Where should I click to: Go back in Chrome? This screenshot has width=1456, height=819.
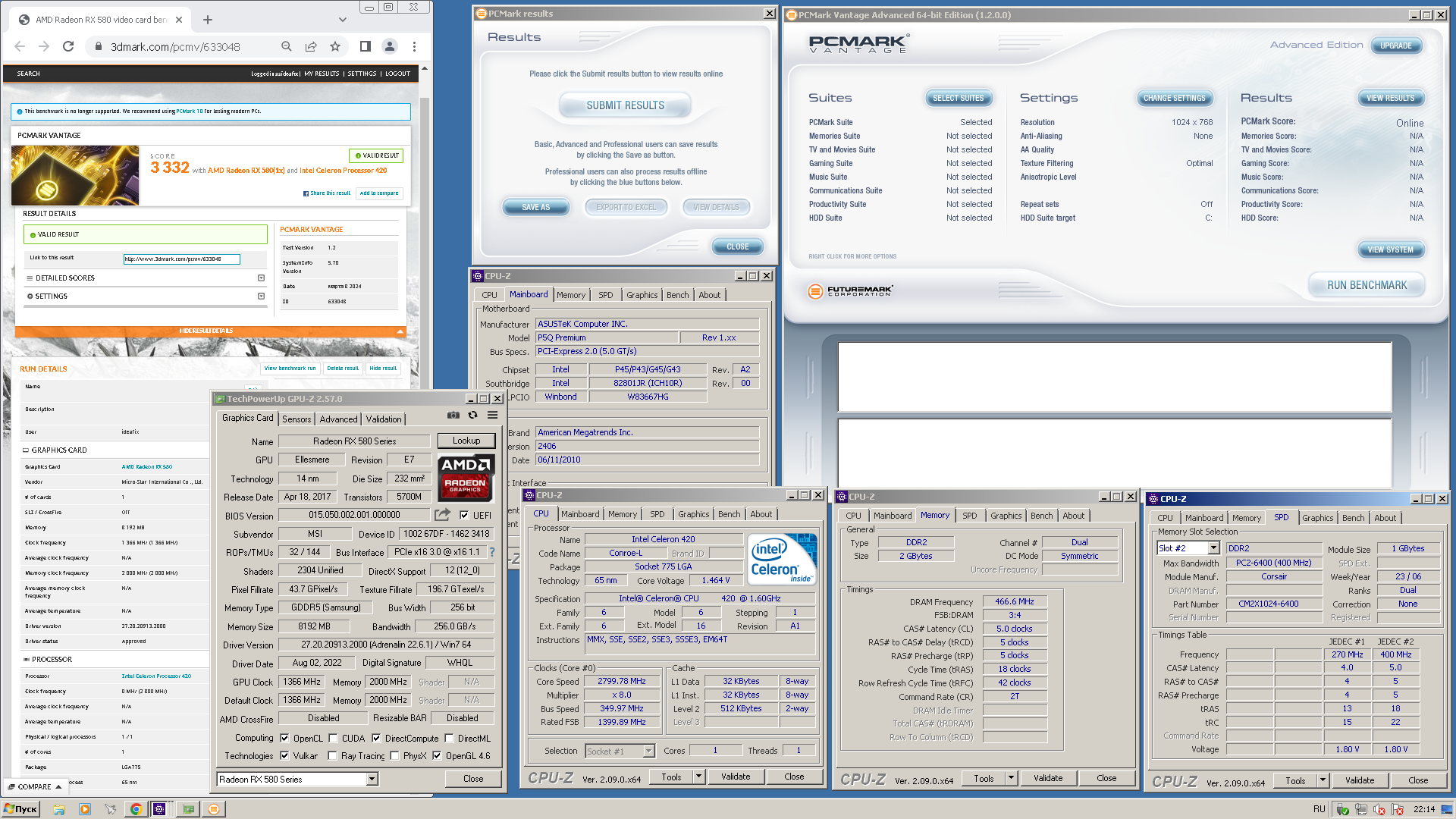tap(20, 46)
